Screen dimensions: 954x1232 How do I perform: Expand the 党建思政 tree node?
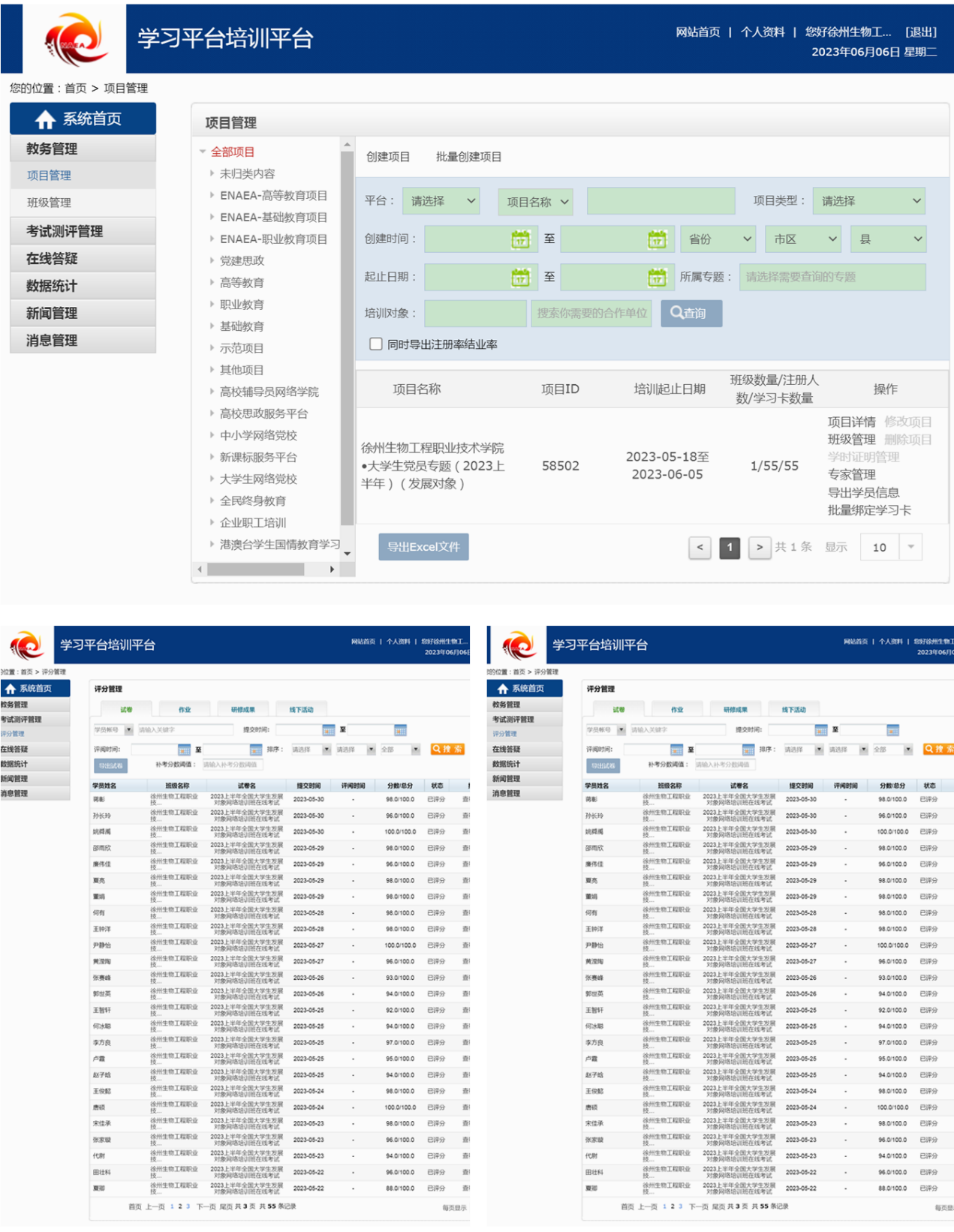(x=212, y=260)
